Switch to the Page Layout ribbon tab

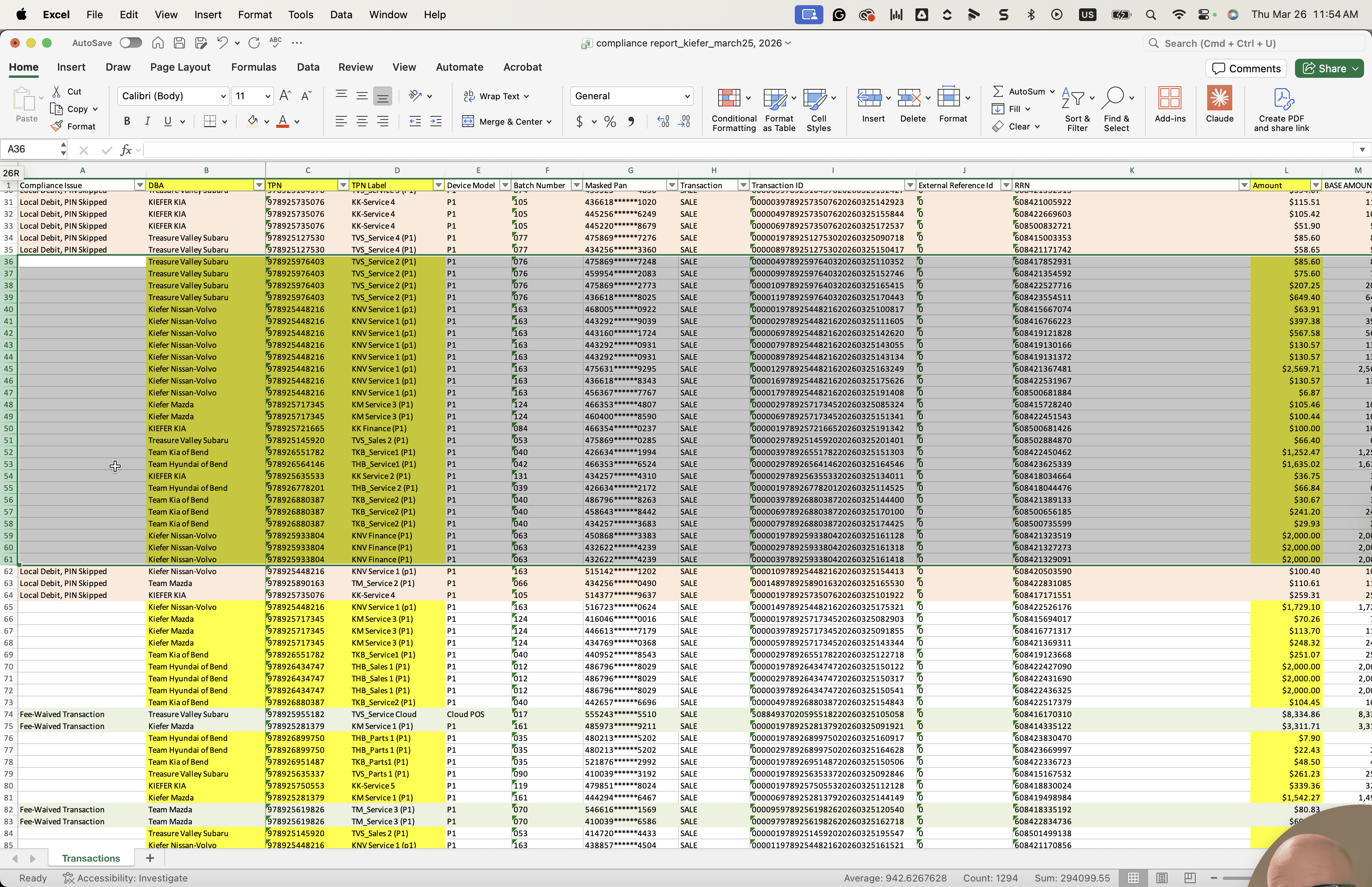[x=180, y=67]
